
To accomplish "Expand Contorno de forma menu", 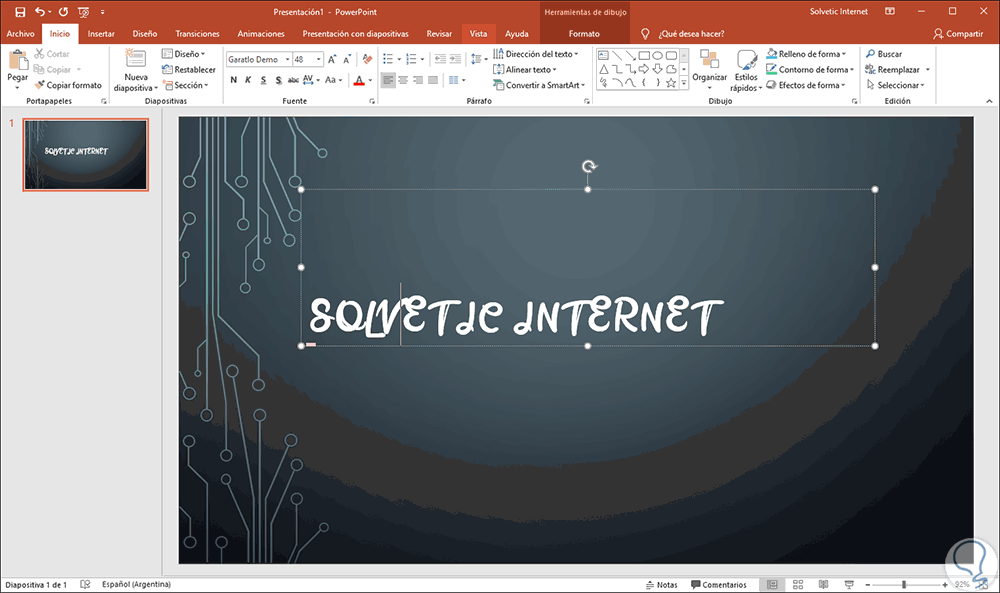I will click(x=810, y=70).
